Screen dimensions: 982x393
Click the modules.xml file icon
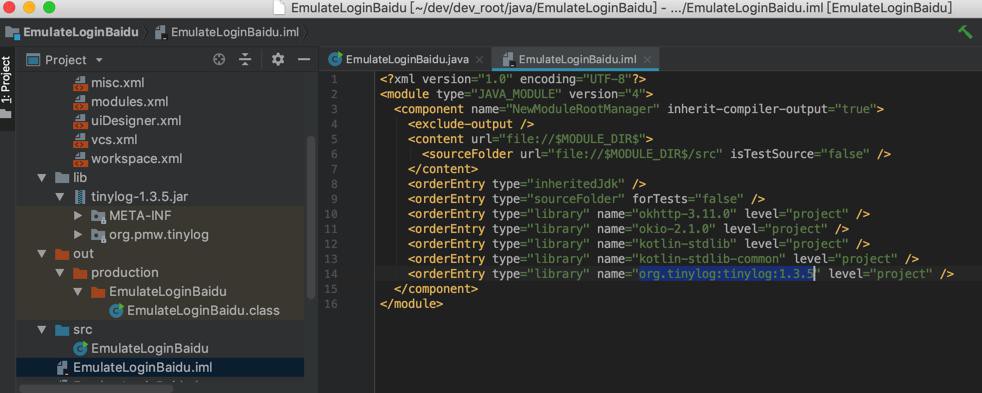pyautogui.click(x=80, y=101)
